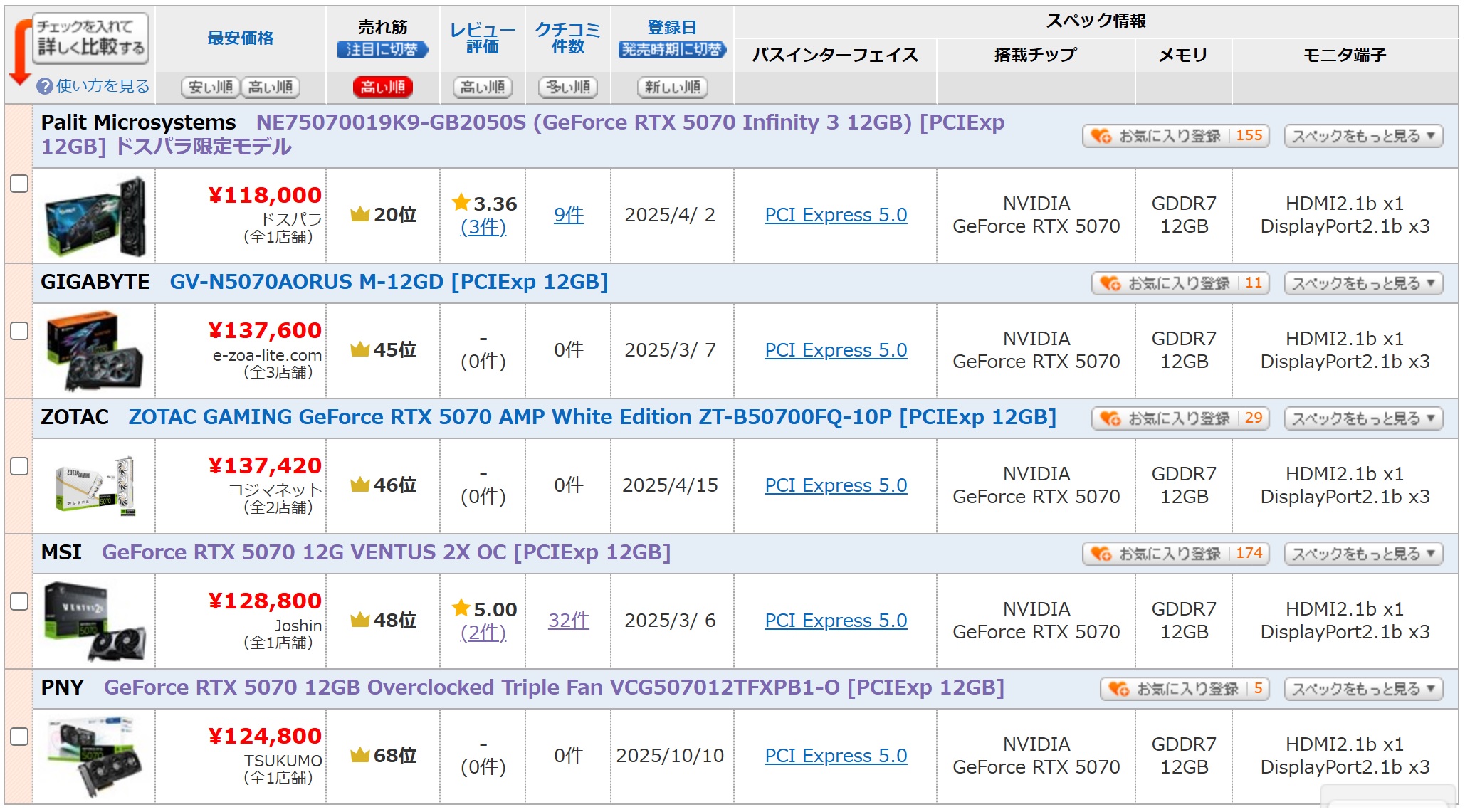Click the star icon beside the 5.00 review rating
The width and height of the screenshot is (1465, 812).
(x=461, y=608)
